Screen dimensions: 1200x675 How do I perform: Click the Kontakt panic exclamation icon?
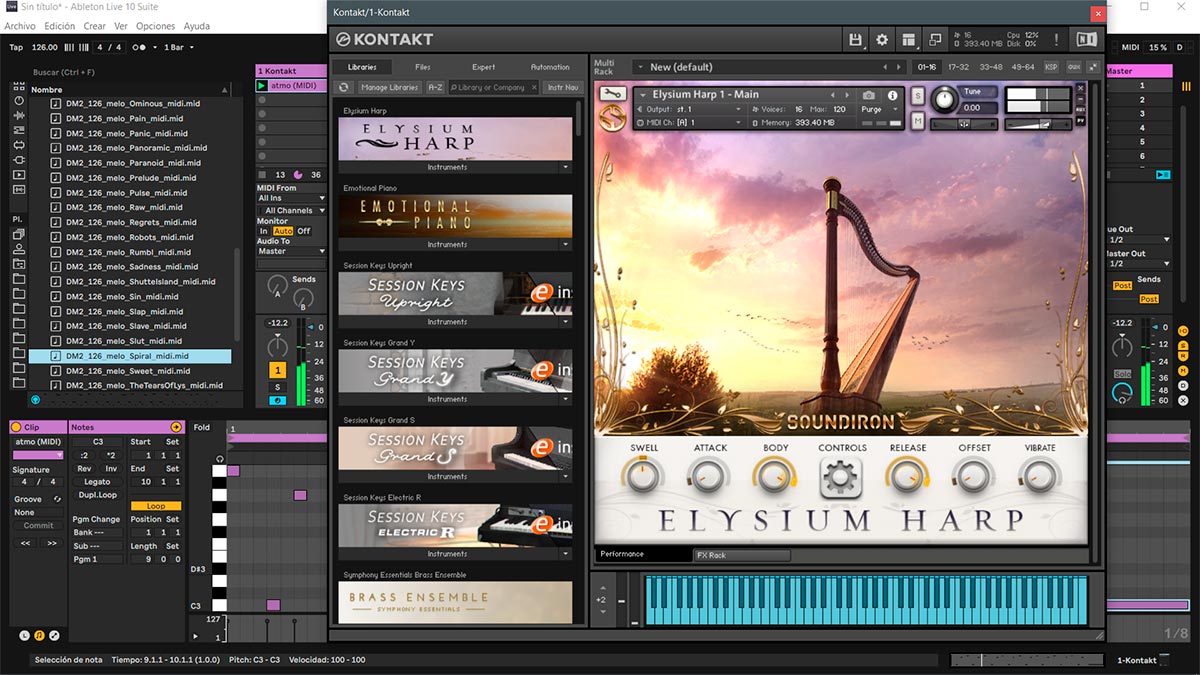[1057, 40]
